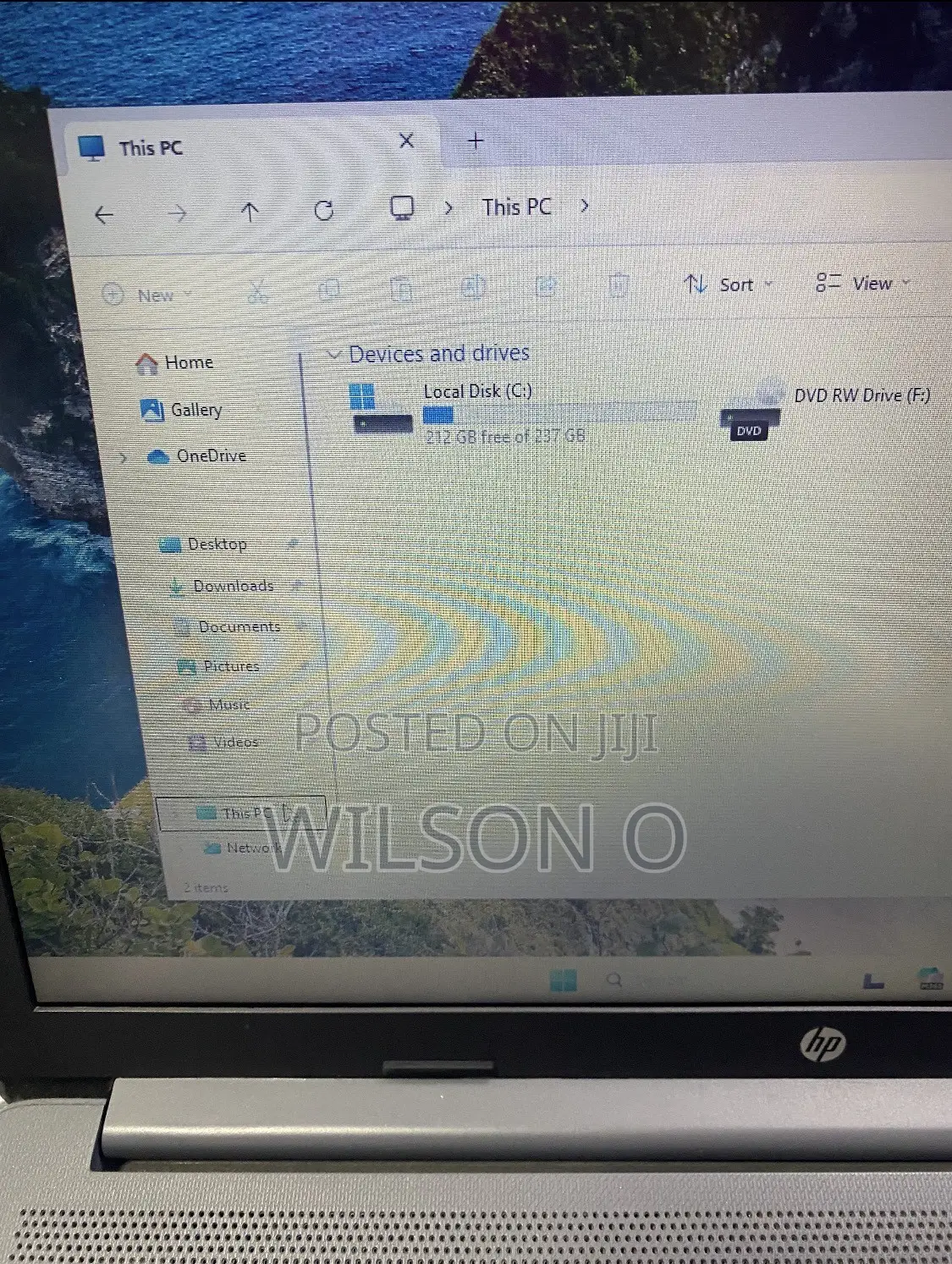Image resolution: width=952 pixels, height=1264 pixels.
Task: Click the Local Disk (C:) label
Action: click(x=478, y=391)
